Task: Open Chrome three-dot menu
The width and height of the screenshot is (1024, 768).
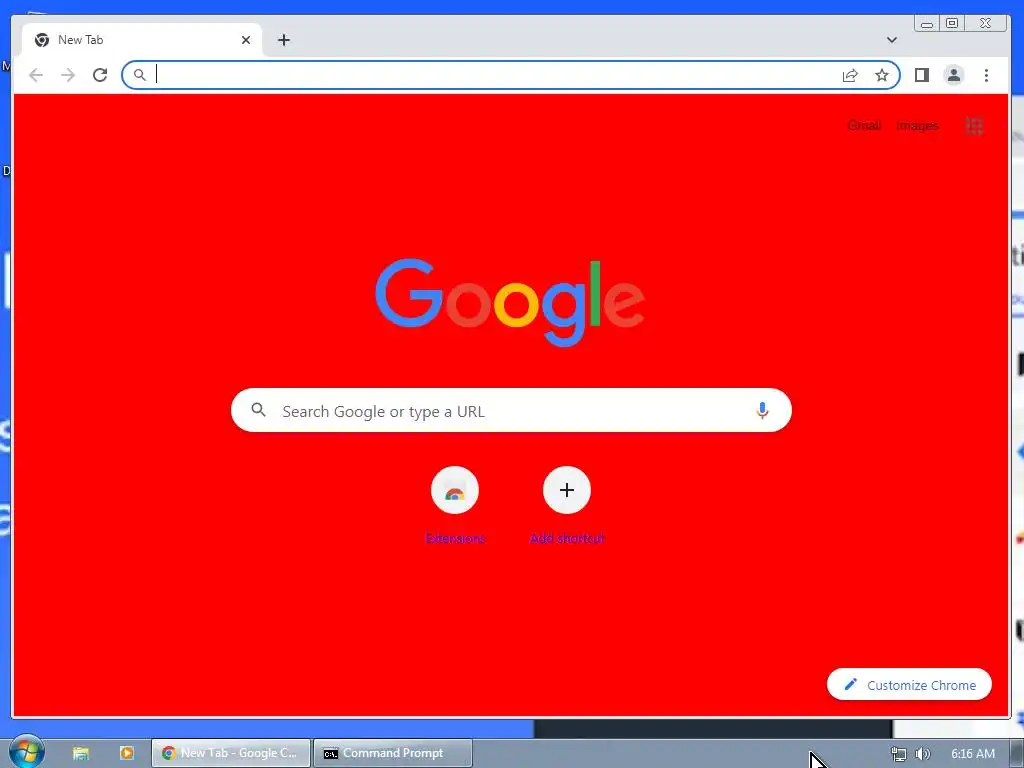Action: (986, 75)
